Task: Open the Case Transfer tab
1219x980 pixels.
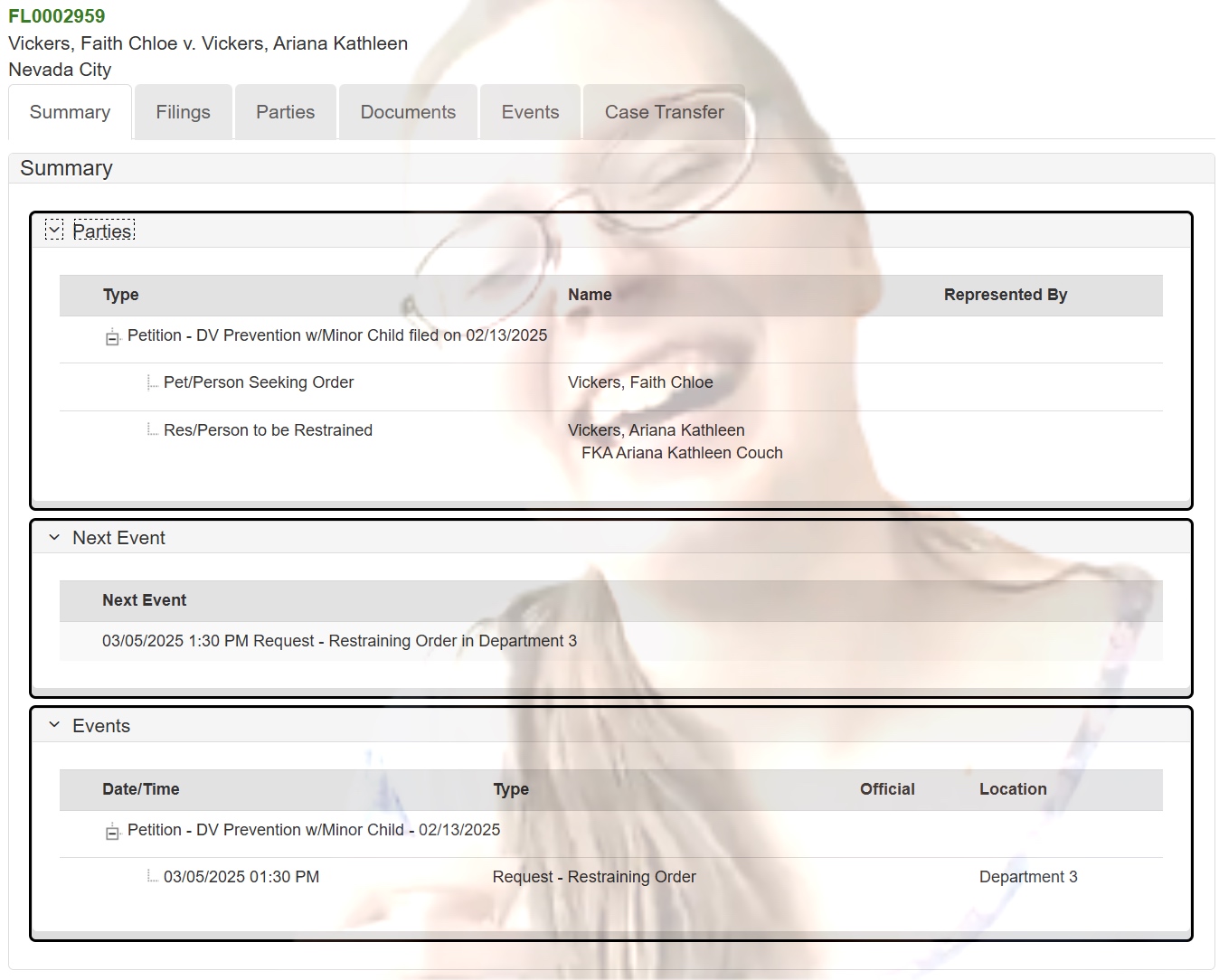Action: pyautogui.click(x=664, y=112)
